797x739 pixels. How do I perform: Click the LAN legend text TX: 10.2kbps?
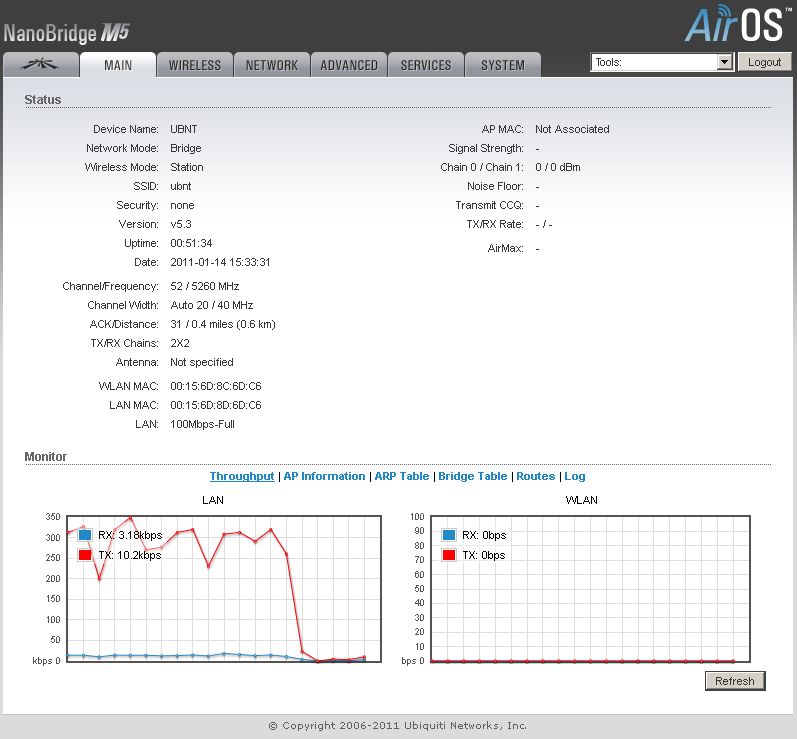tap(130, 555)
